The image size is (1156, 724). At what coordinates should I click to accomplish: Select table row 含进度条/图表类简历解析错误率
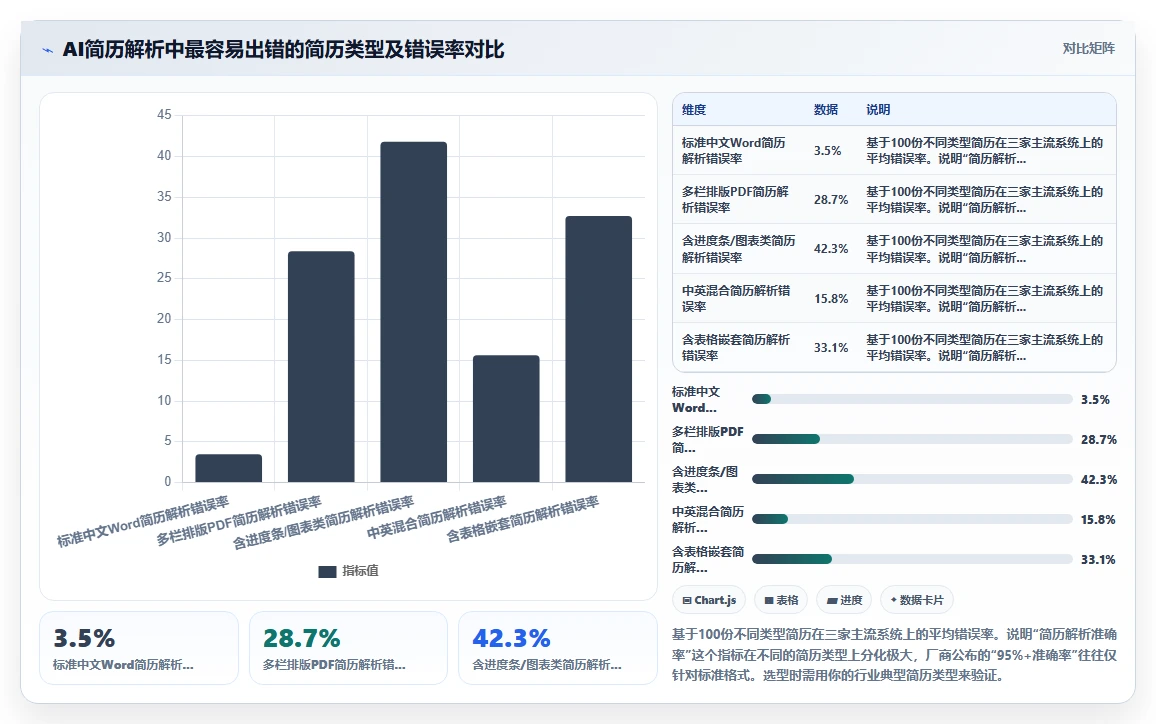(894, 249)
